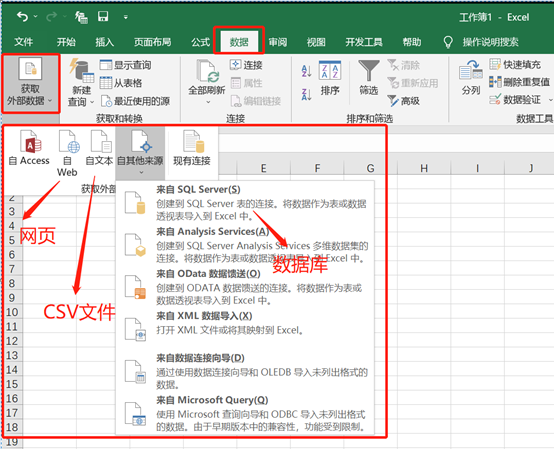Switch to the 开始 tab

coord(66,42)
